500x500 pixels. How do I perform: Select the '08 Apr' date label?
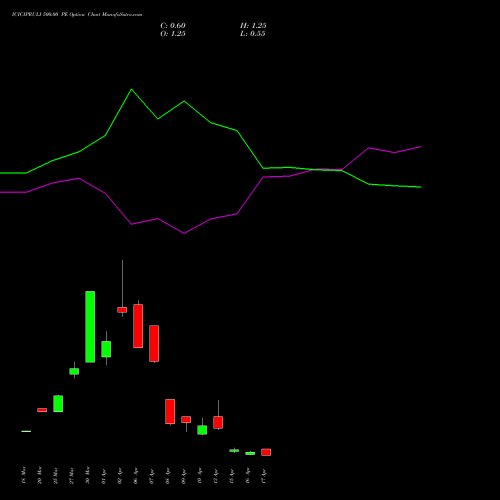click(x=168, y=475)
